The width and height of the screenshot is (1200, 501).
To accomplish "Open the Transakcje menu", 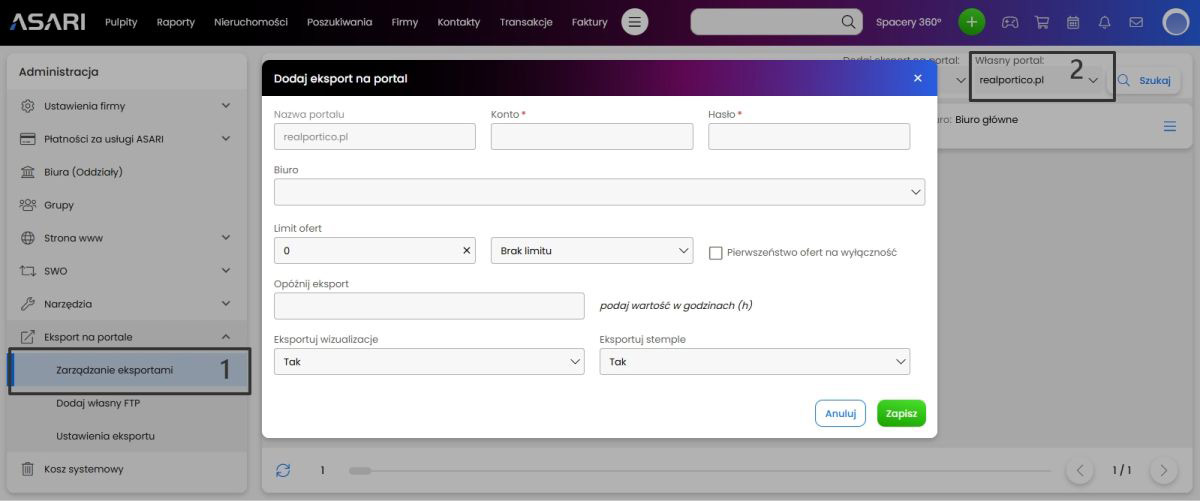I will click(x=526, y=22).
